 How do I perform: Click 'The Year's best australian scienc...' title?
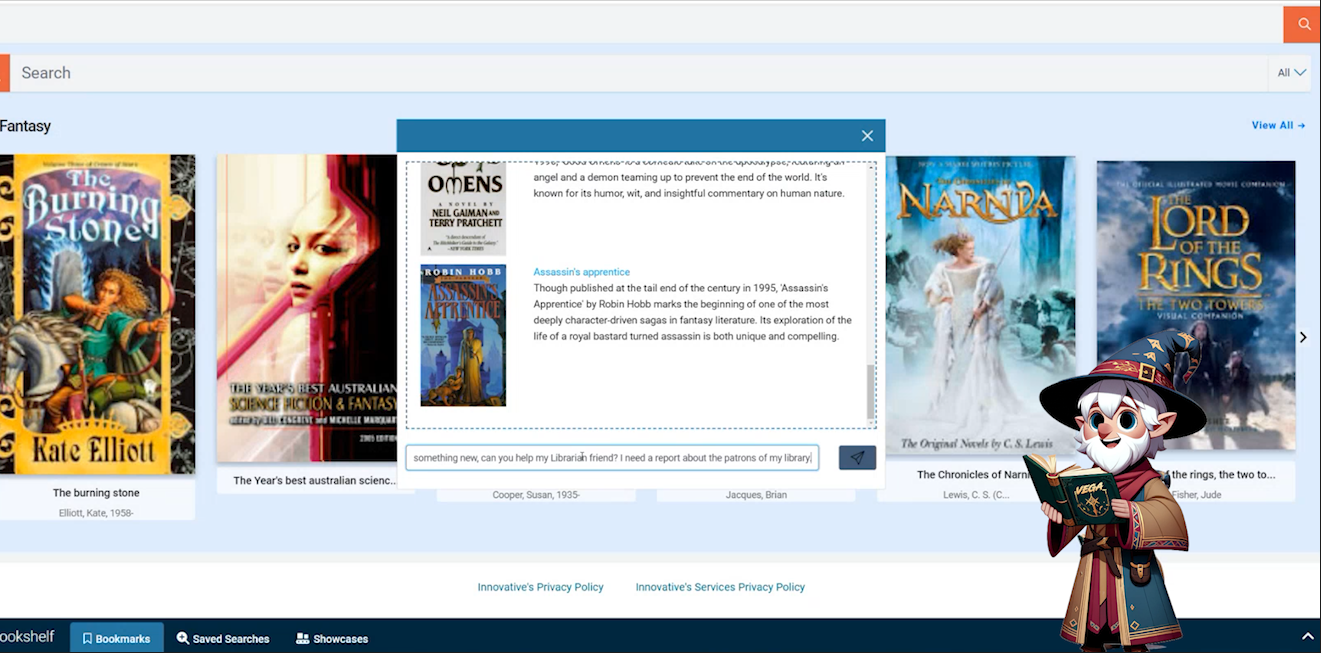(x=315, y=481)
